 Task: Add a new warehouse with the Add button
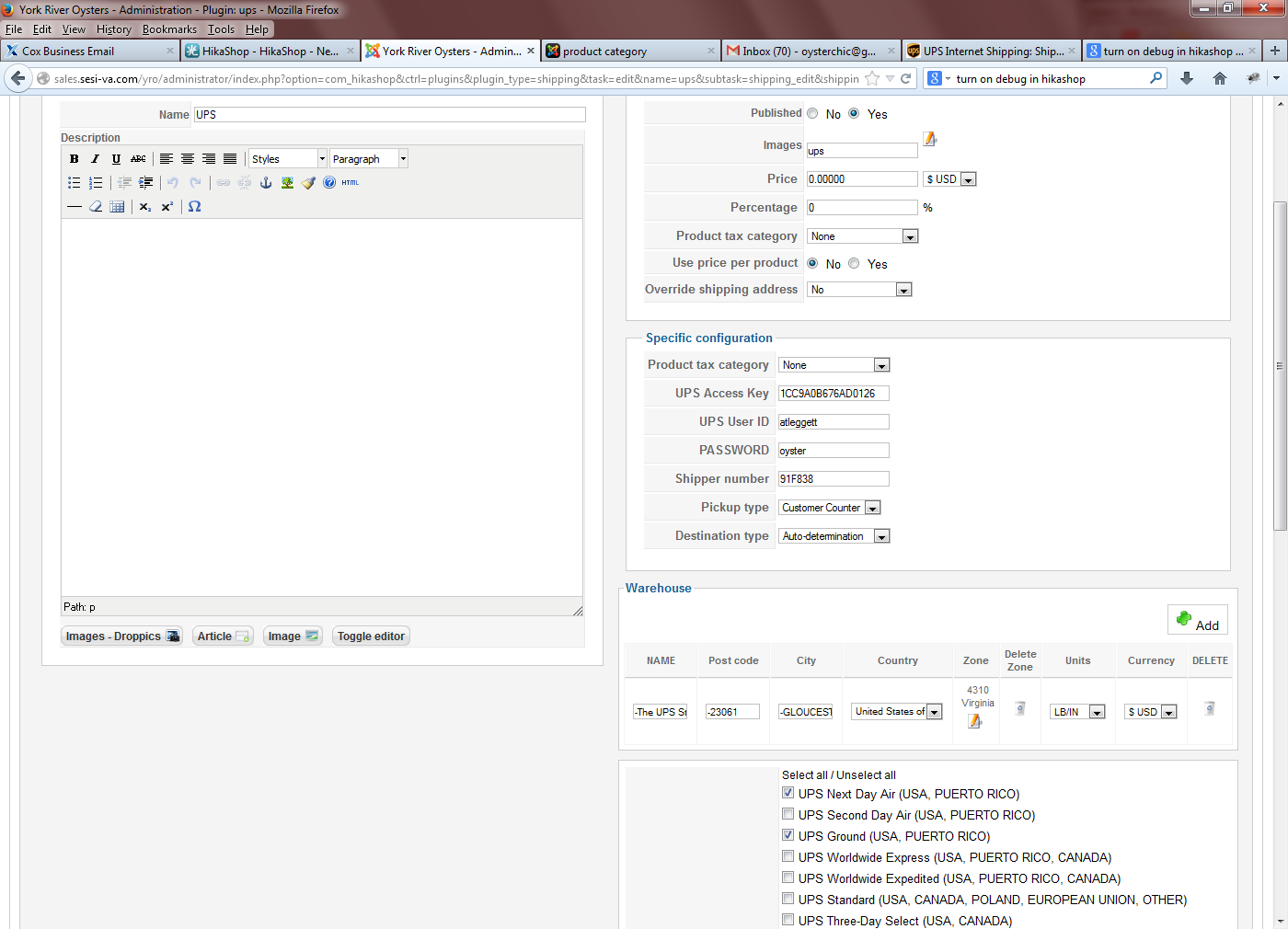[x=1198, y=621]
